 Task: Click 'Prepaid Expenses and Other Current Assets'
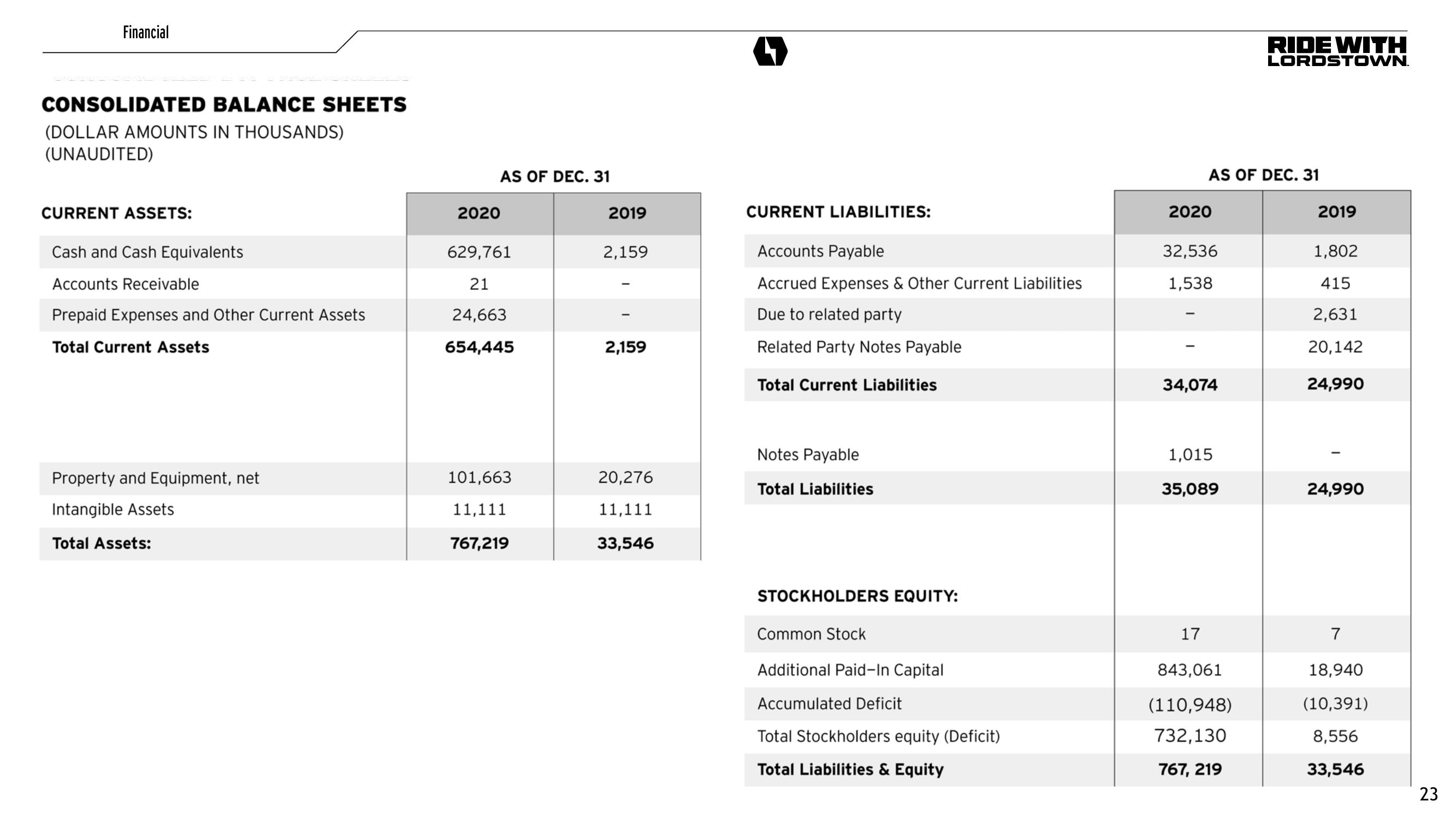tap(209, 315)
